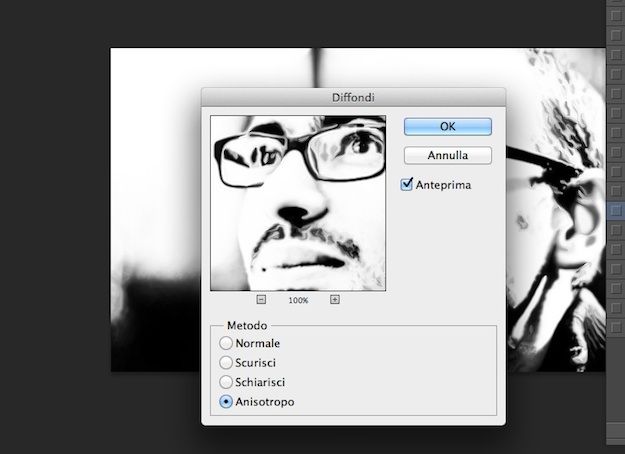Select the Anisotropo method radio button

226,402
